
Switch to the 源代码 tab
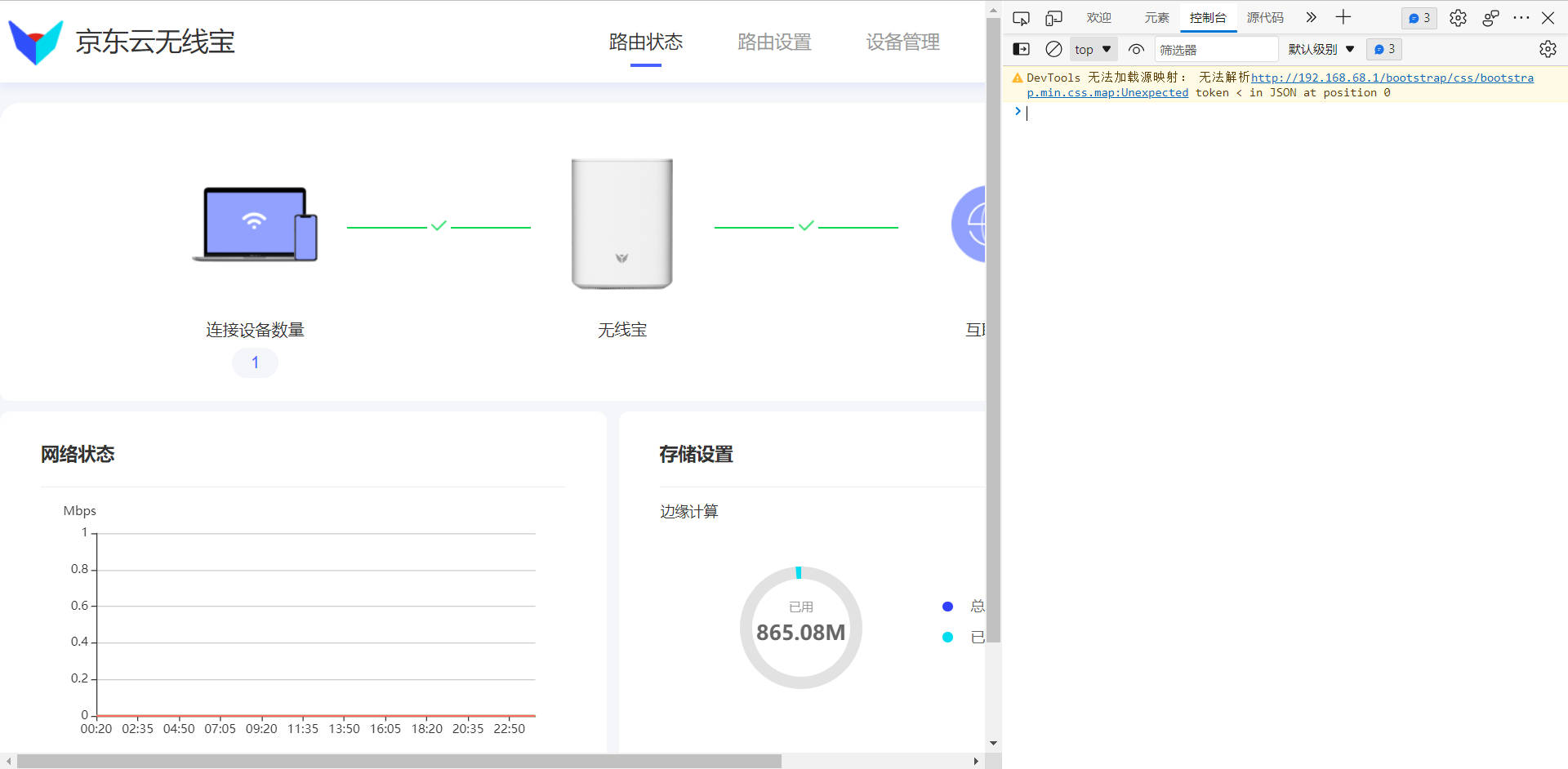click(x=1265, y=17)
